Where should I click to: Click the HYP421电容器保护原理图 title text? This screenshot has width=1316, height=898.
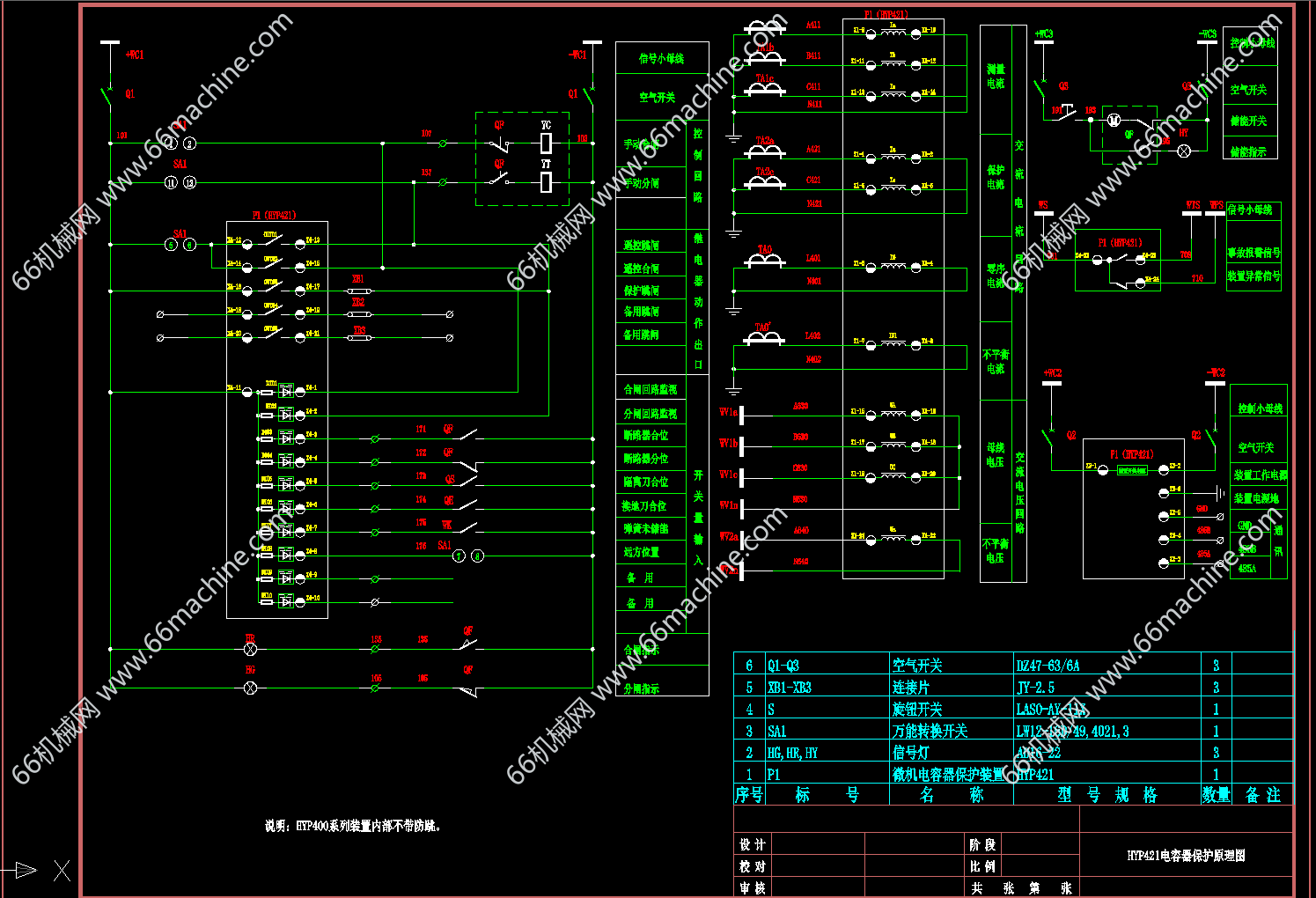(1186, 855)
